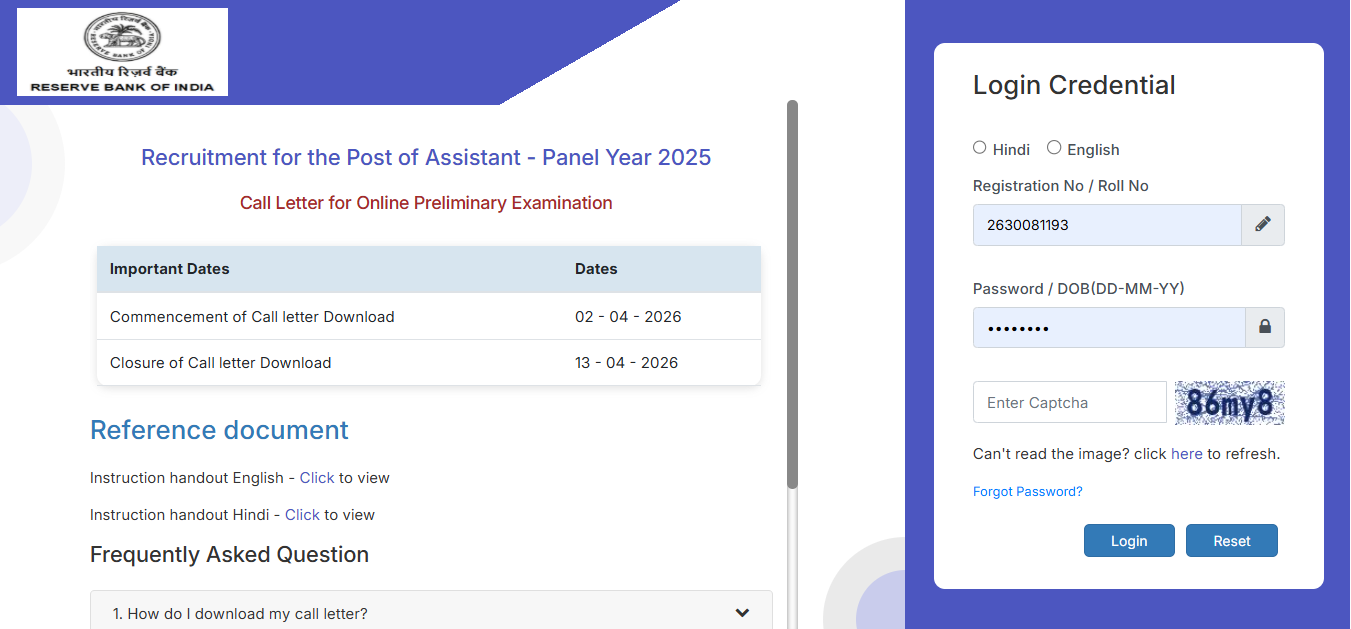Click the Login button
Viewport: 1351px width, 629px height.
(x=1129, y=540)
